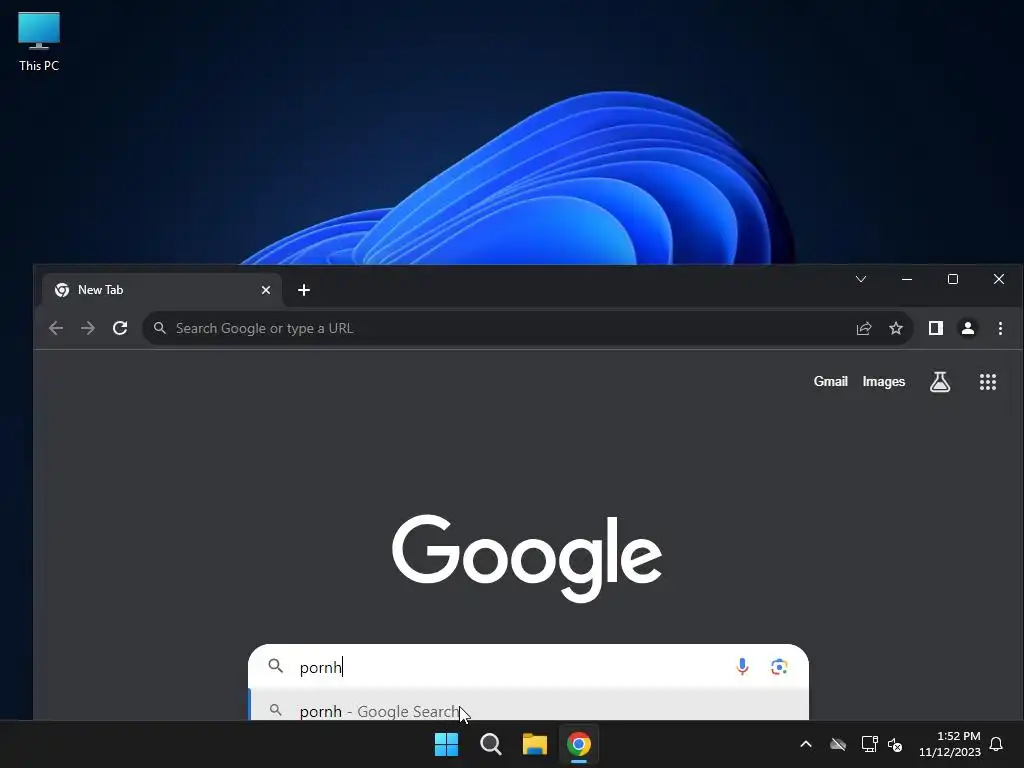The image size is (1024, 768).
Task: Open a new tab with plus button
Action: click(304, 290)
